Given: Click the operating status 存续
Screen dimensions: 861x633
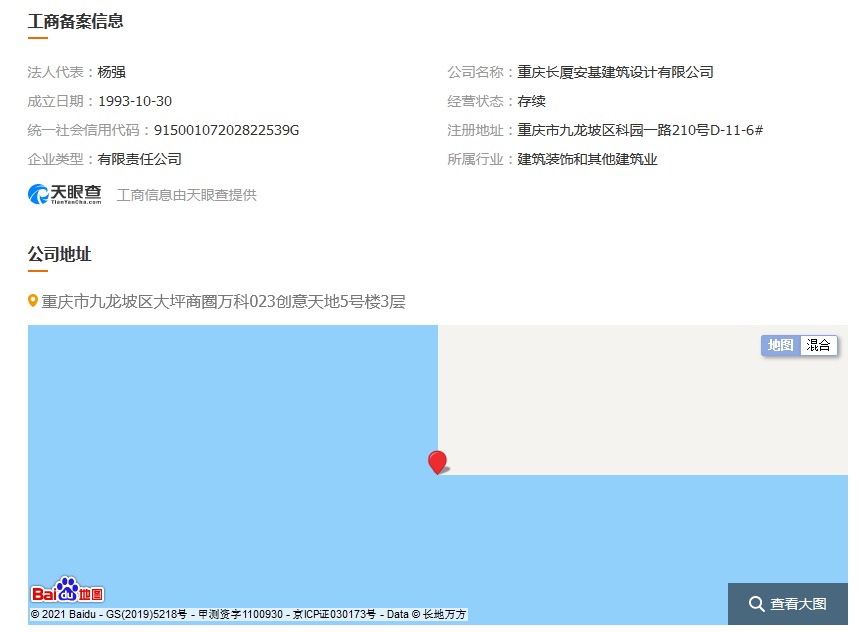Looking at the screenshot, I should pyautogui.click(x=531, y=101).
